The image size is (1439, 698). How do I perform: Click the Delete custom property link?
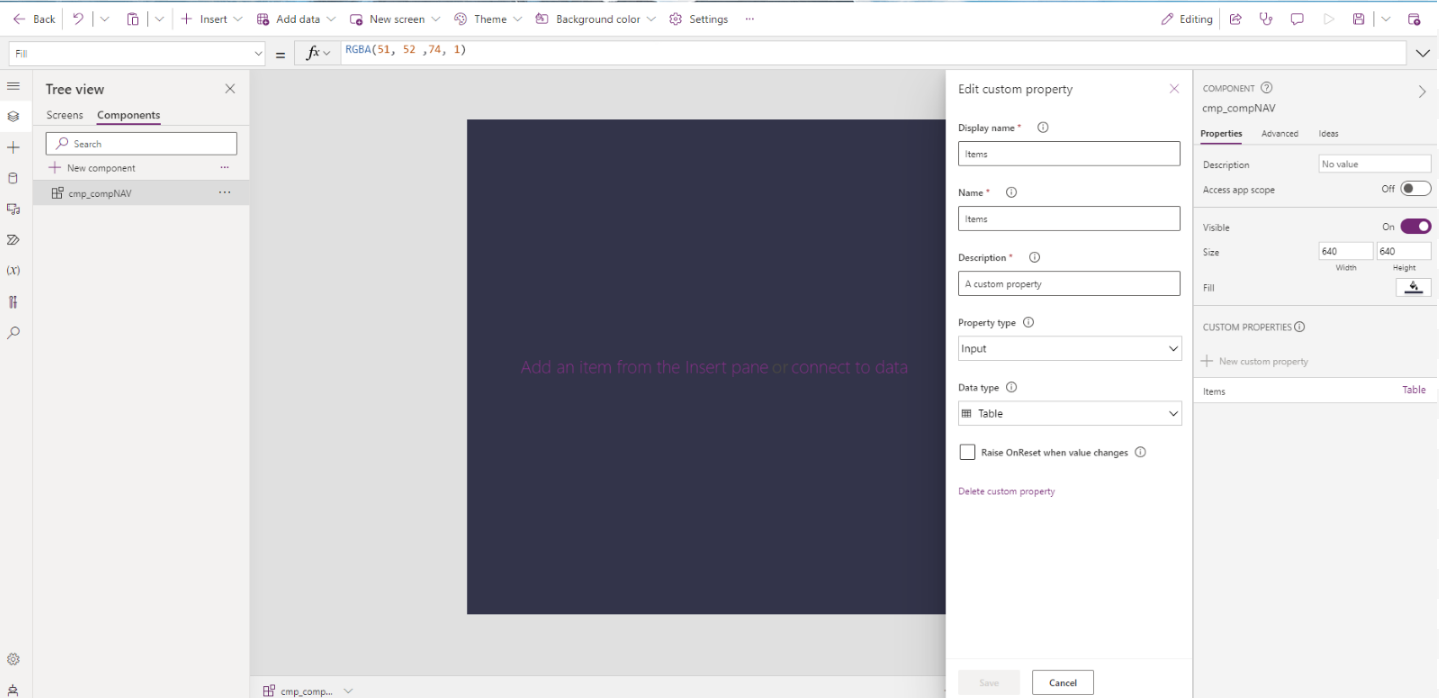click(x=1006, y=491)
